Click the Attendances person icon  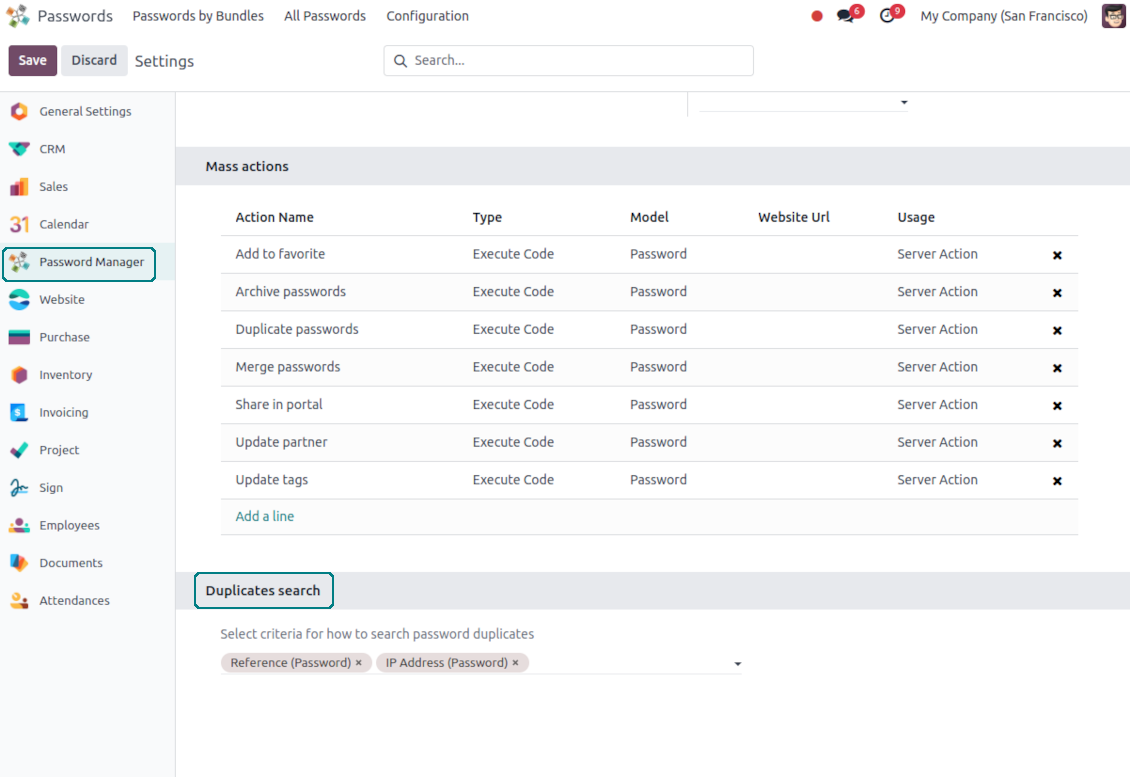tap(19, 600)
